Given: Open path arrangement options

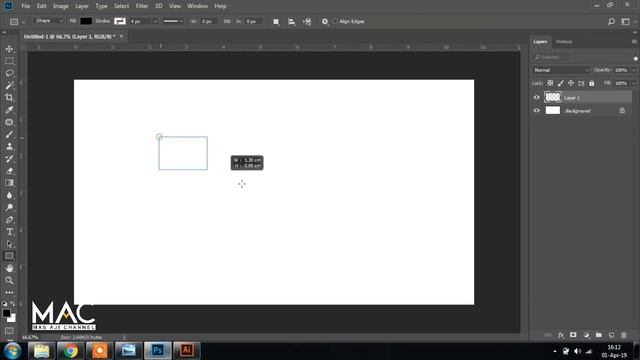Looking at the screenshot, I should click(307, 22).
